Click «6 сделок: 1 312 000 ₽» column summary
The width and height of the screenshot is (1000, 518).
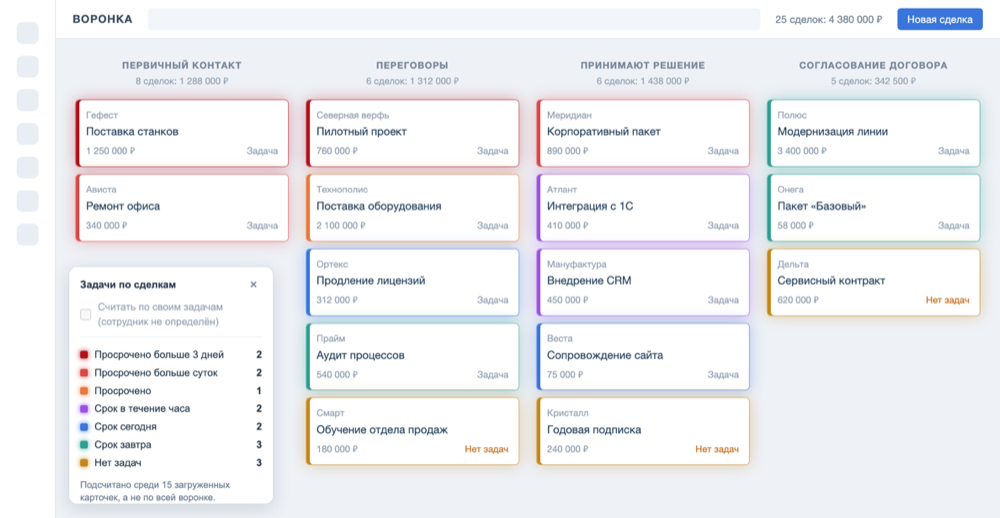click(412, 82)
